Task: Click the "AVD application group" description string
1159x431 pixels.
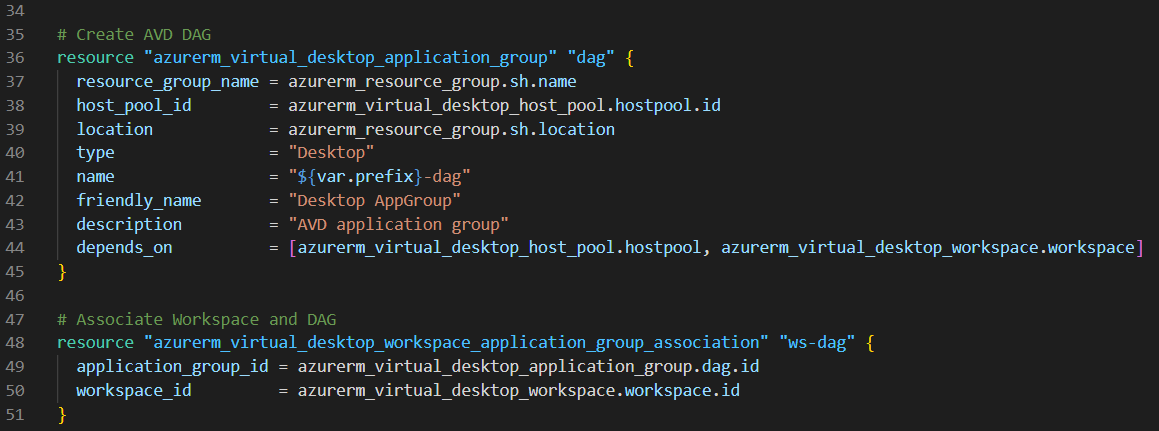Action: click(x=399, y=224)
